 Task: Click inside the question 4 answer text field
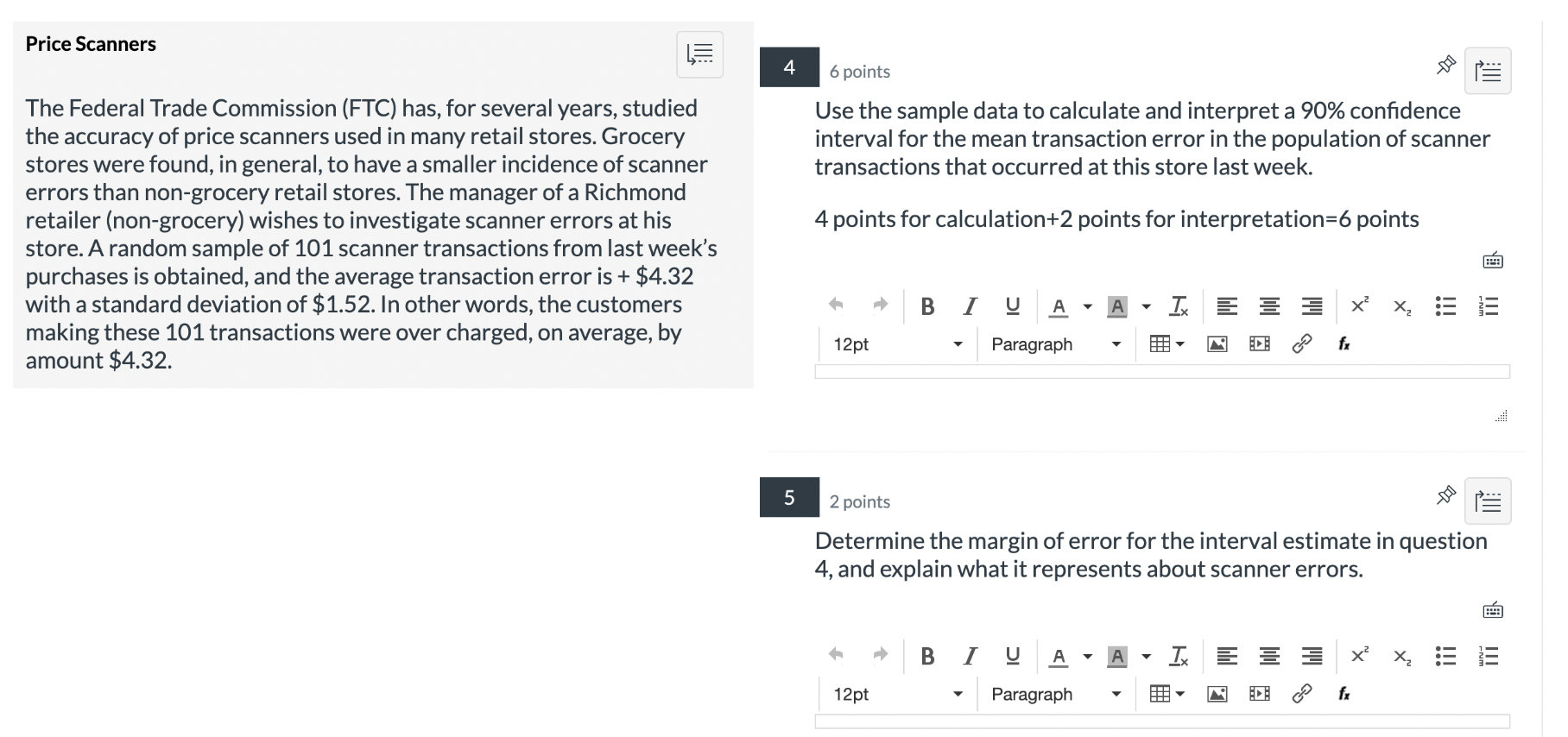click(1161, 371)
